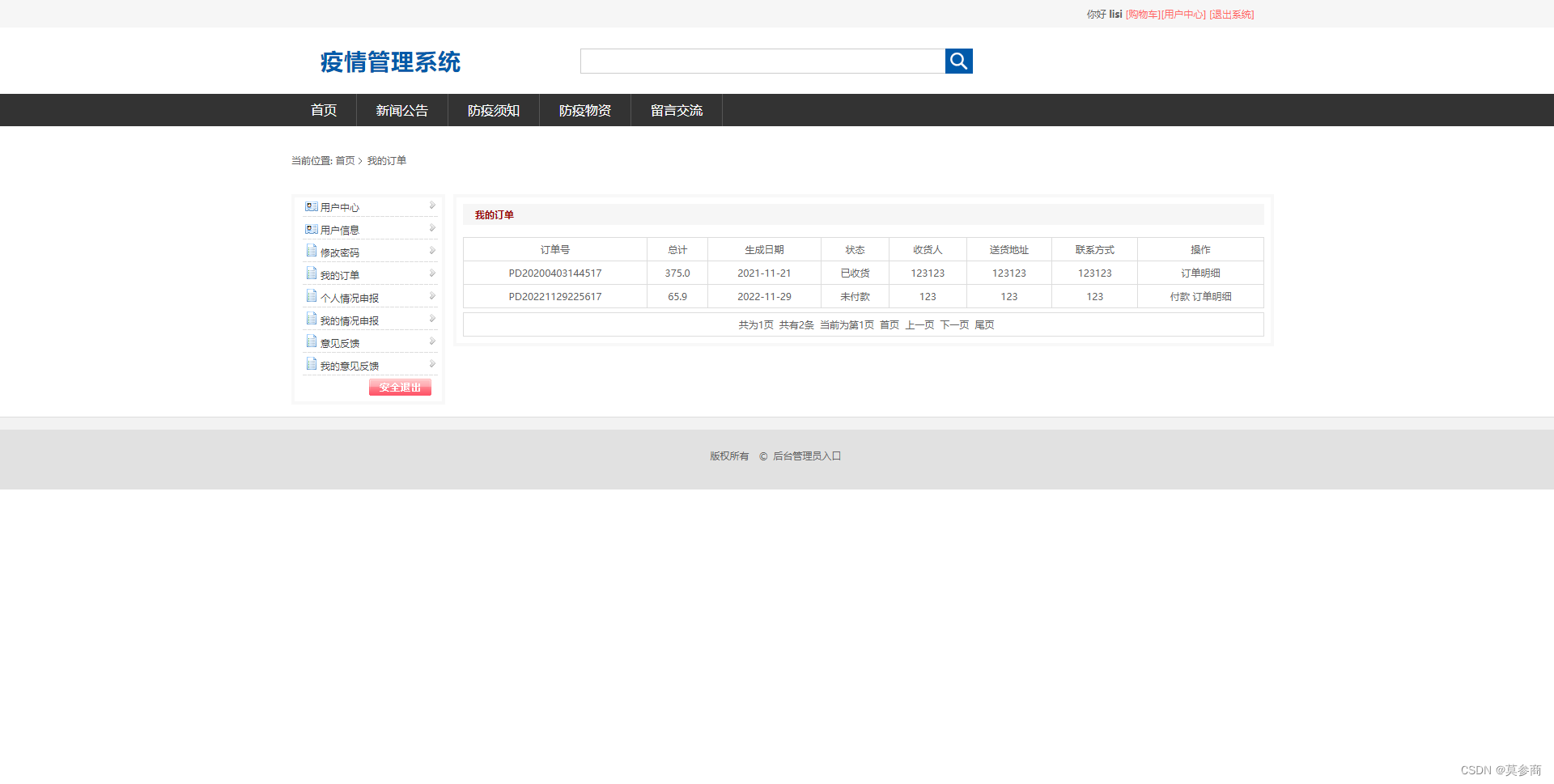Click the document icon beside 我的意见反馈
Screen dimensions: 1554x784
pyautogui.click(x=312, y=364)
